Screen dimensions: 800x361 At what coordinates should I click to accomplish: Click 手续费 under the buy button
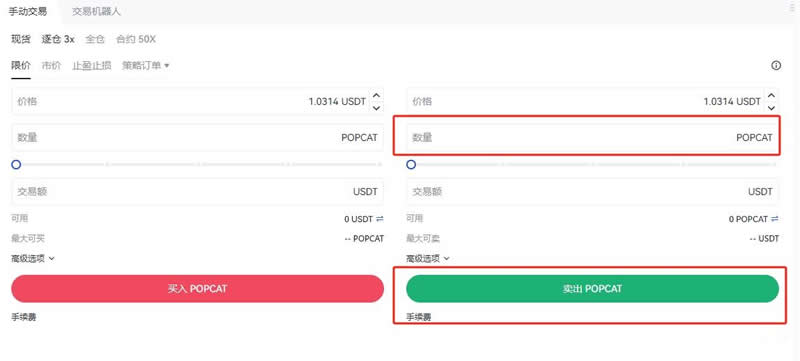tap(23, 317)
